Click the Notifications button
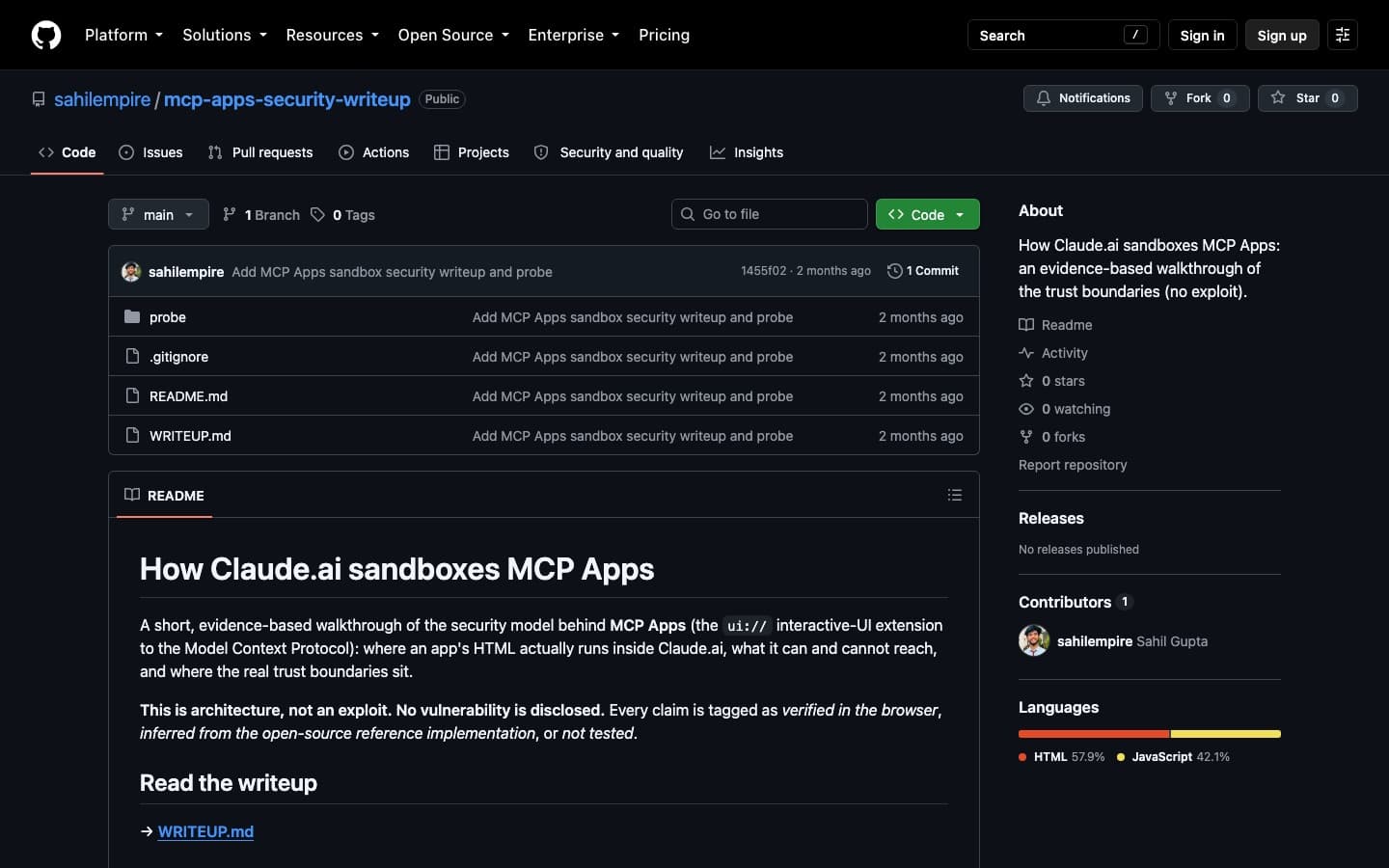Viewport: 1389px width, 868px height. [1083, 98]
